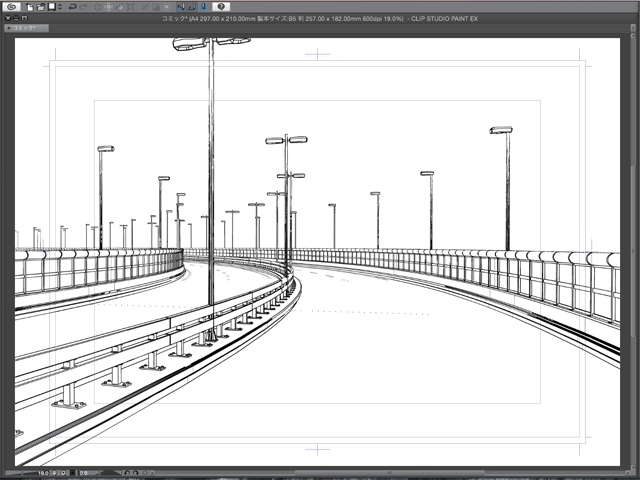Screen dimensions: 640x480
Task: Maximize the canvas window
Action: click(x=24, y=18)
